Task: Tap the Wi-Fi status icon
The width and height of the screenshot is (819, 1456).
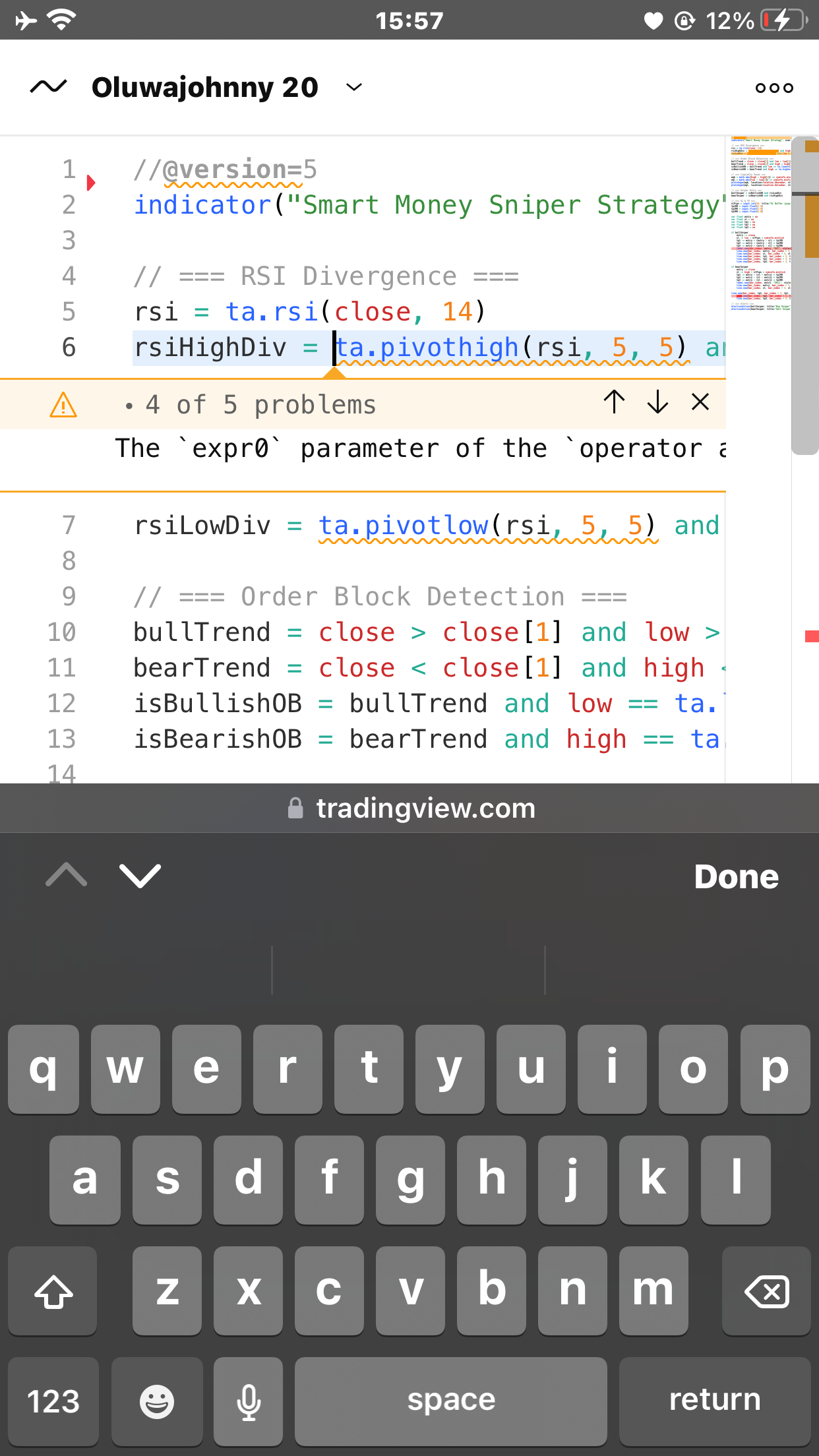Action: point(62,20)
